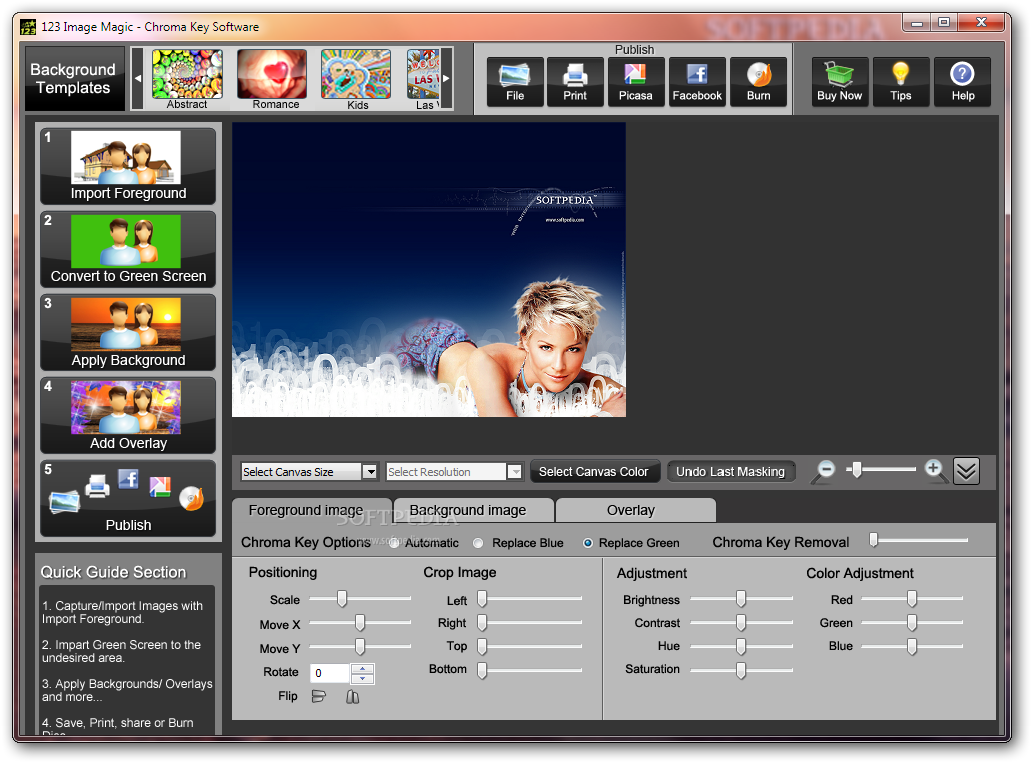This screenshot has width=1032, height=763.
Task: Click the Brightness slider
Action: pyautogui.click(x=741, y=598)
